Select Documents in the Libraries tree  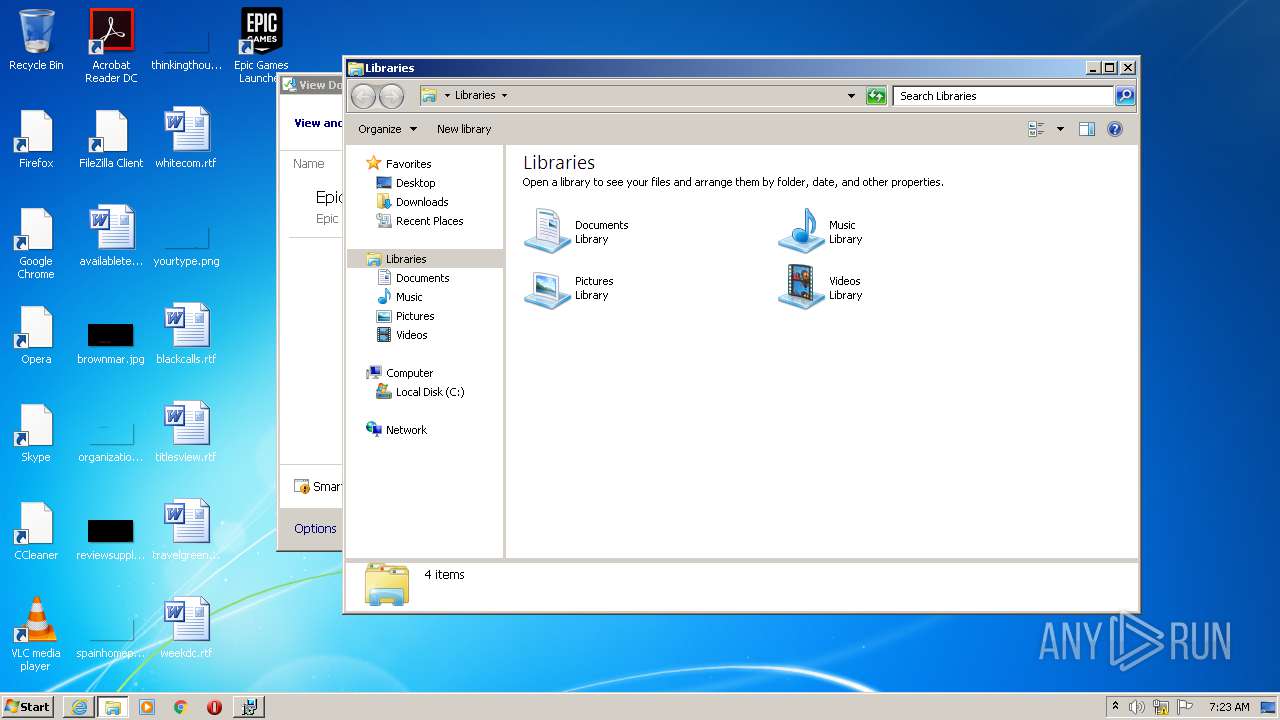point(422,278)
